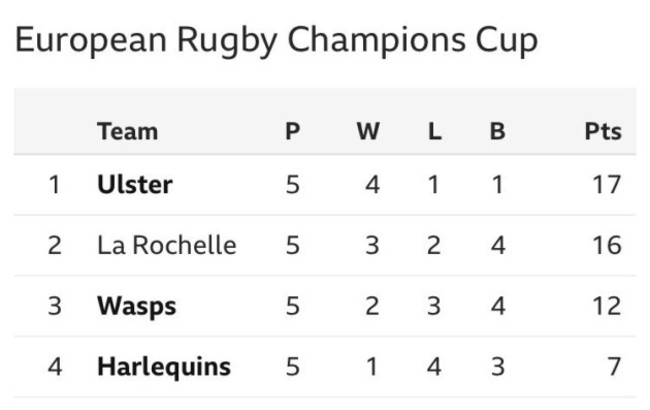Click the W column header
The height and width of the screenshot is (410, 650).
[x=368, y=131]
